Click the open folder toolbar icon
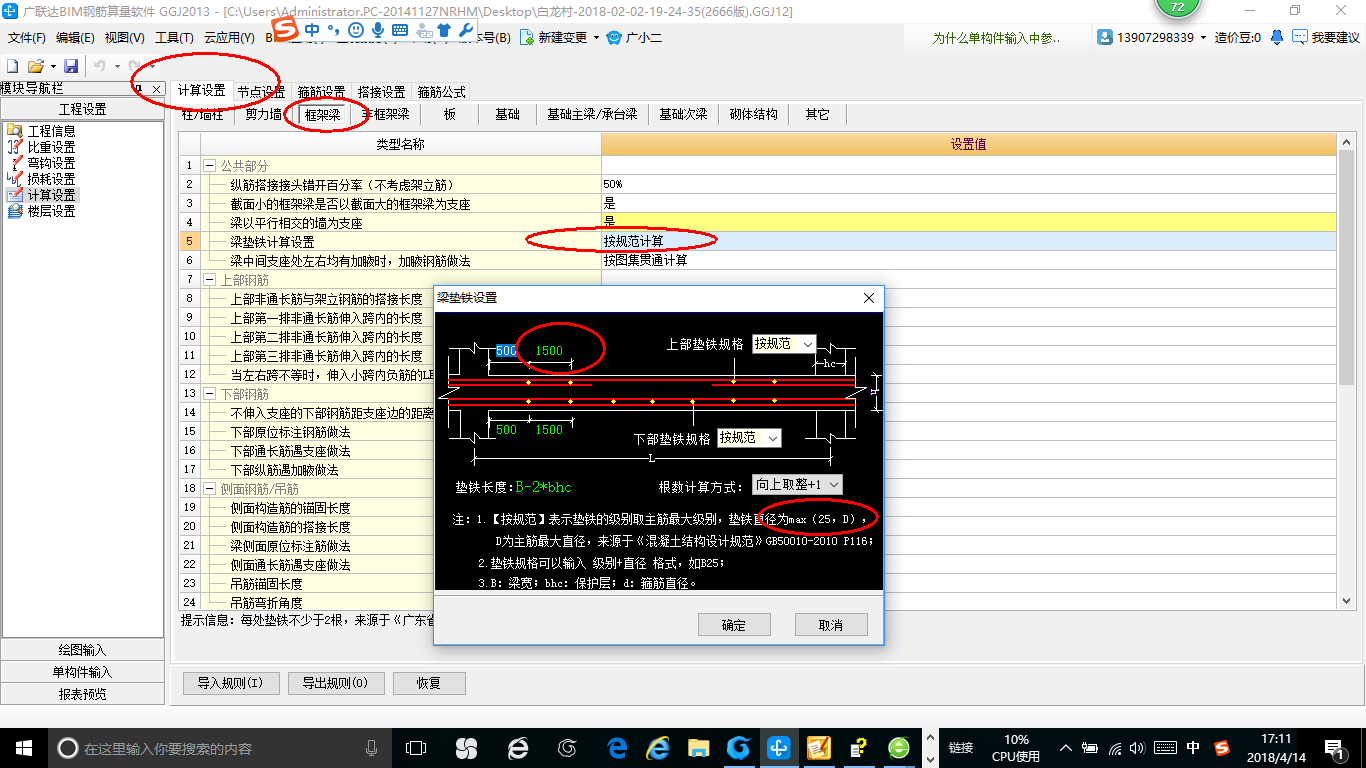The image size is (1366, 768). [x=35, y=66]
